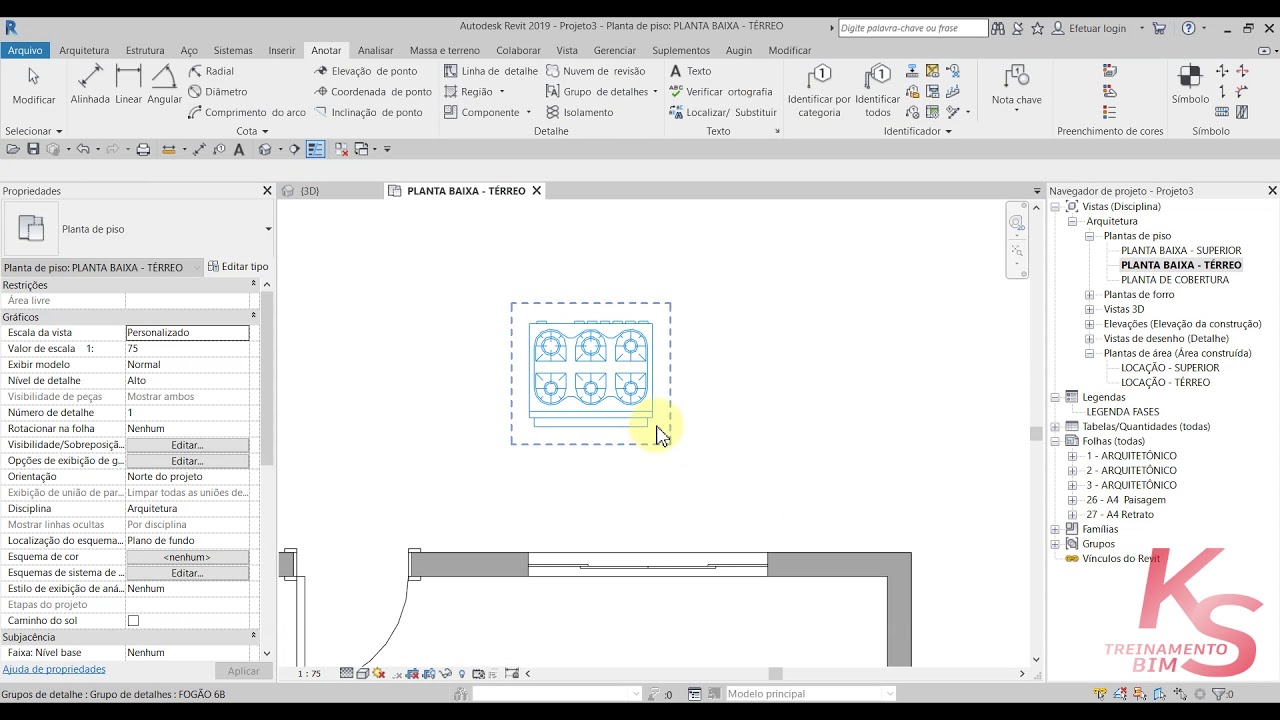Choose the Angular dimension tool
The image size is (1280, 720).
tap(164, 85)
